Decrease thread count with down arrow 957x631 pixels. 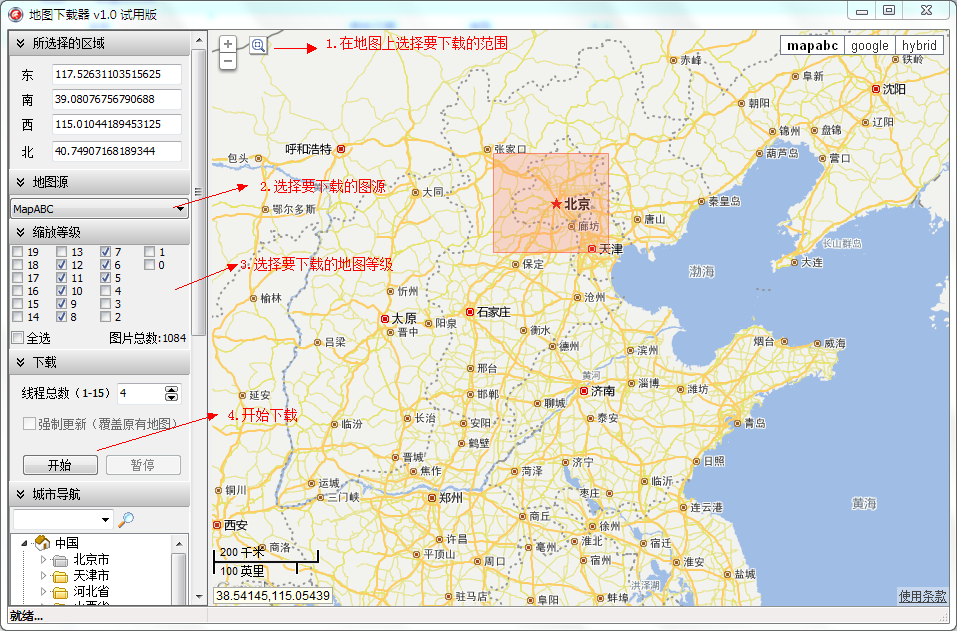tap(172, 398)
